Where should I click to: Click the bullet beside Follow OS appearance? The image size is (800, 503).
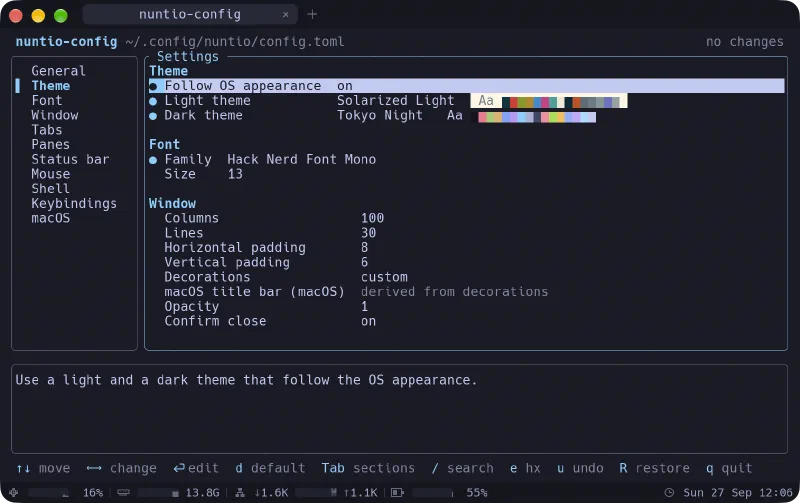pos(153,86)
